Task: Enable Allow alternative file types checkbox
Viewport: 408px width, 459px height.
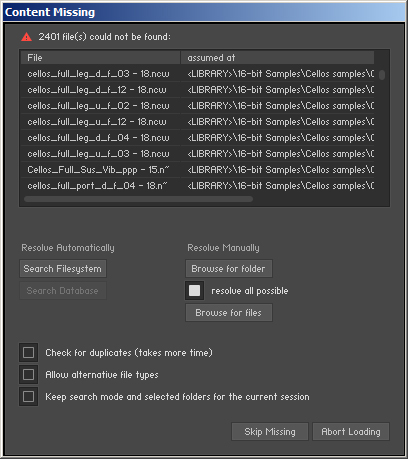Action: pos(28,374)
